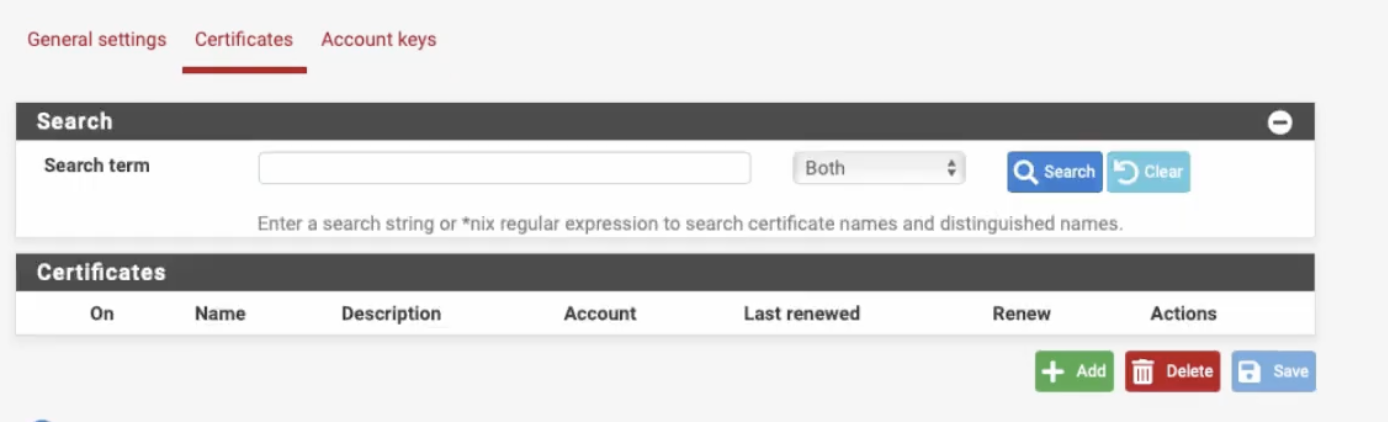1388x422 pixels.
Task: Click the green Add button with plus icon
Action: coord(1074,371)
